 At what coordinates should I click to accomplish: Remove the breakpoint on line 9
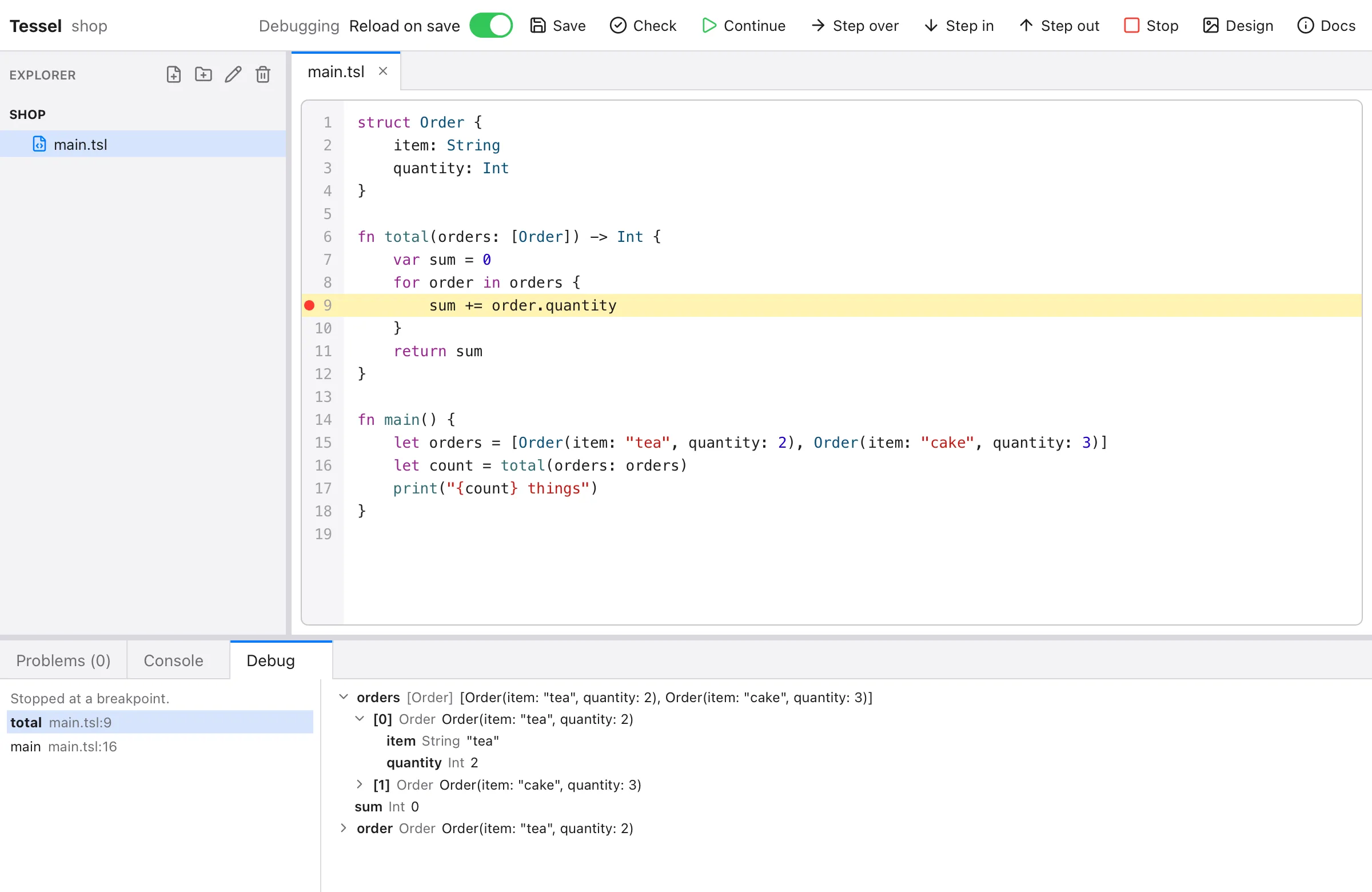pyautogui.click(x=310, y=305)
